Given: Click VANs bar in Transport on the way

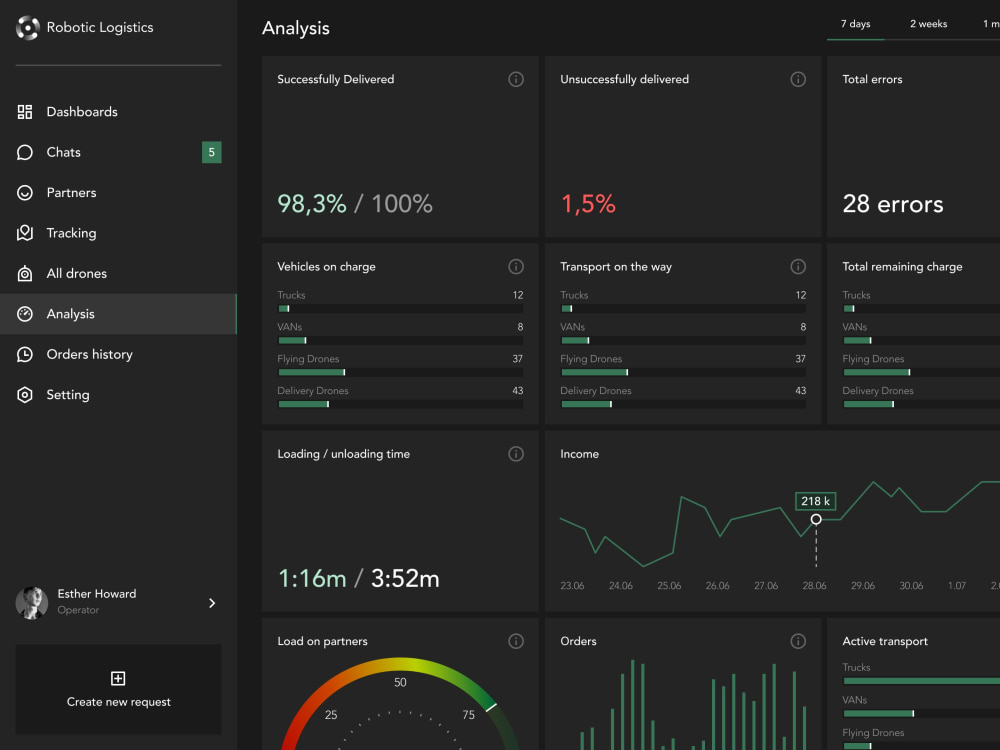Looking at the screenshot, I should point(683,341).
